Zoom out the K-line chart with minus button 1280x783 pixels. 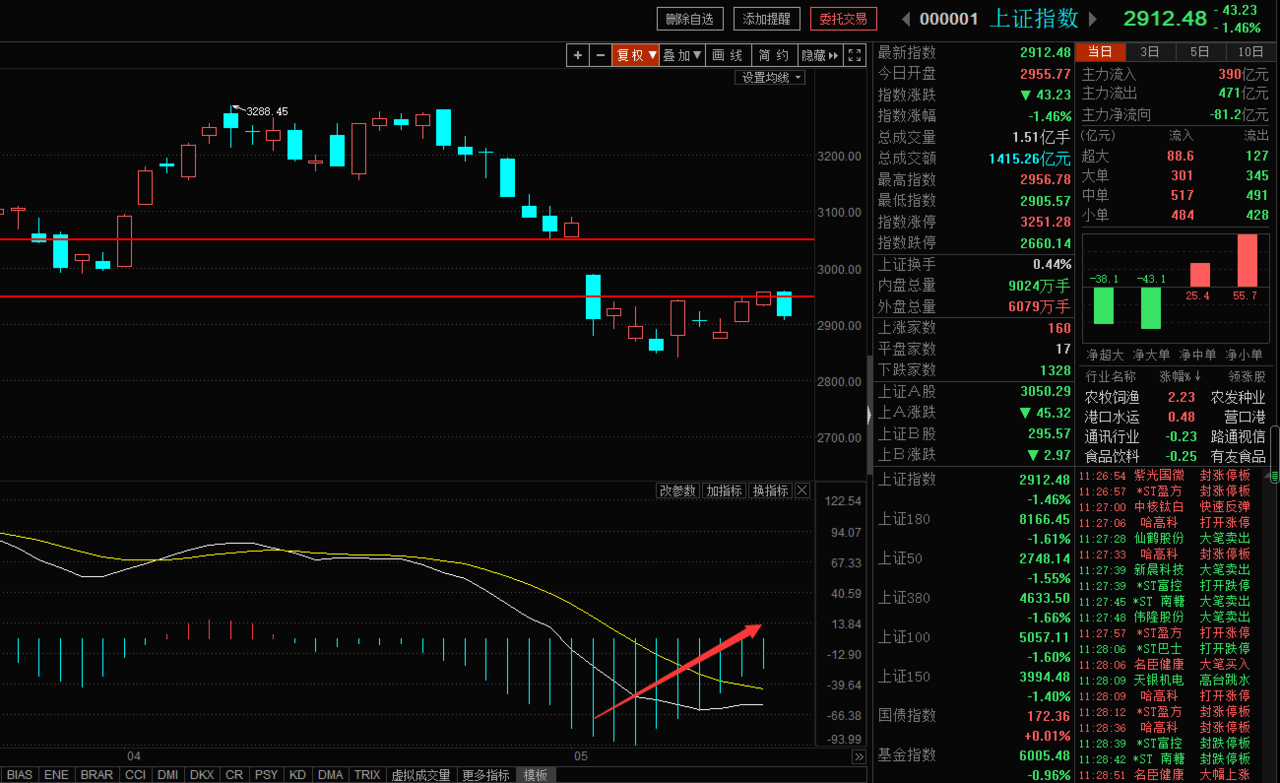pos(600,56)
